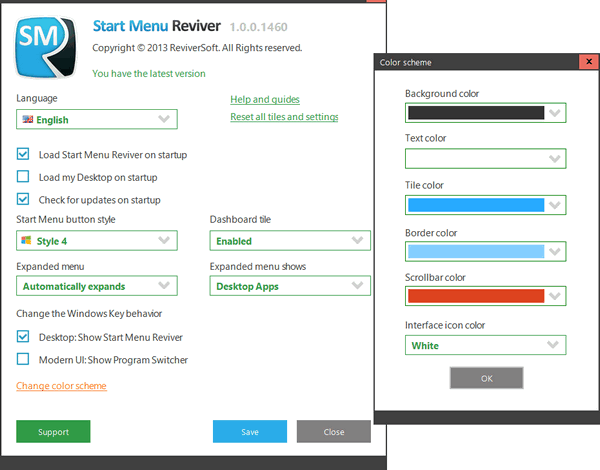Click the 'Change the Windows Key behavior' label
This screenshot has width=600, height=470.
click(89, 313)
